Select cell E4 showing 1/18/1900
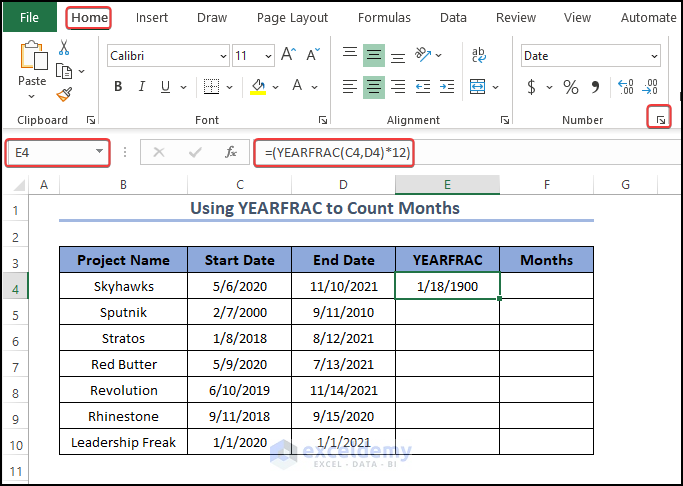683x486 pixels. point(447,286)
